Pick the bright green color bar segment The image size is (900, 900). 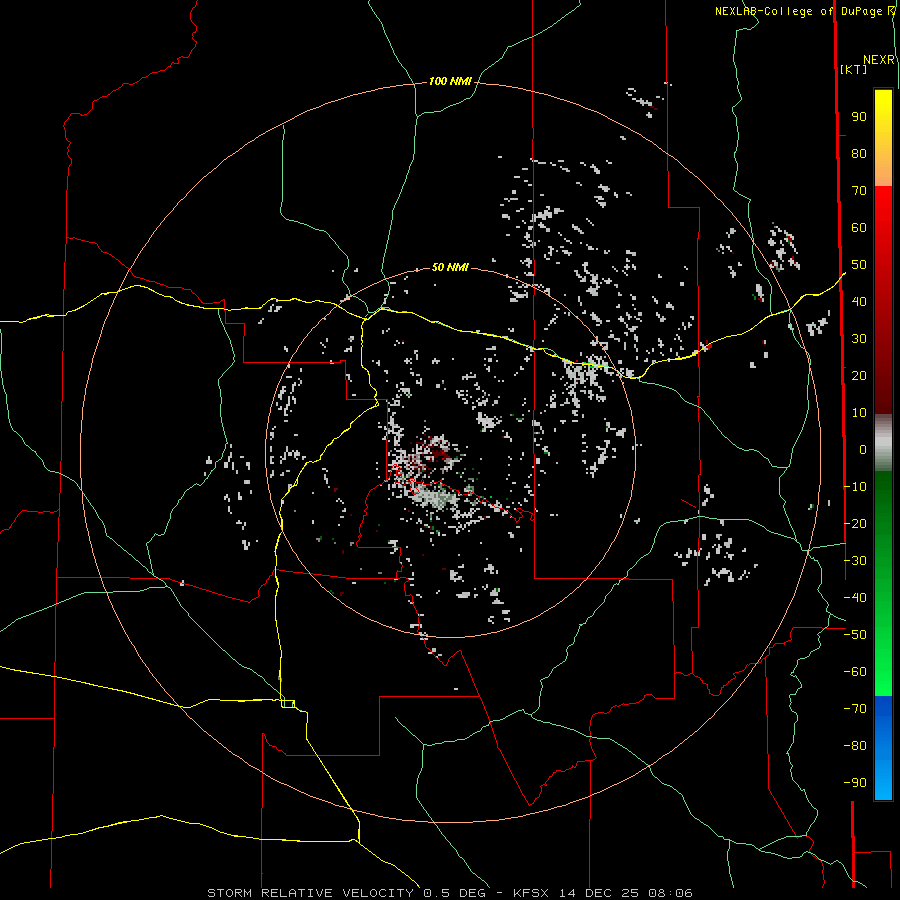[883, 660]
